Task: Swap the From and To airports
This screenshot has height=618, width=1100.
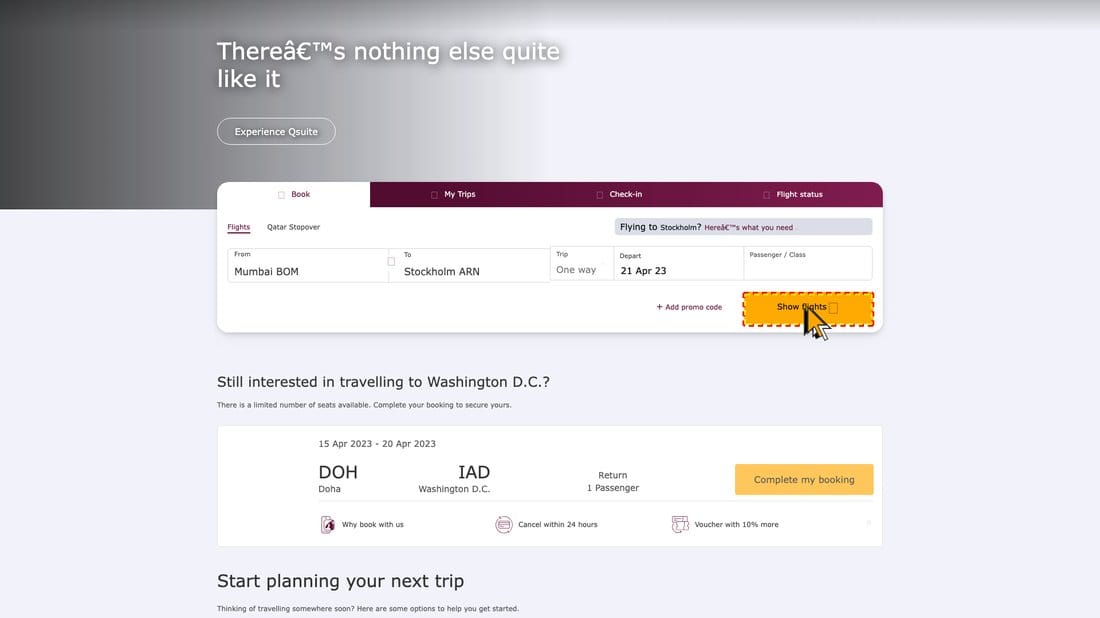Action: [x=391, y=262]
